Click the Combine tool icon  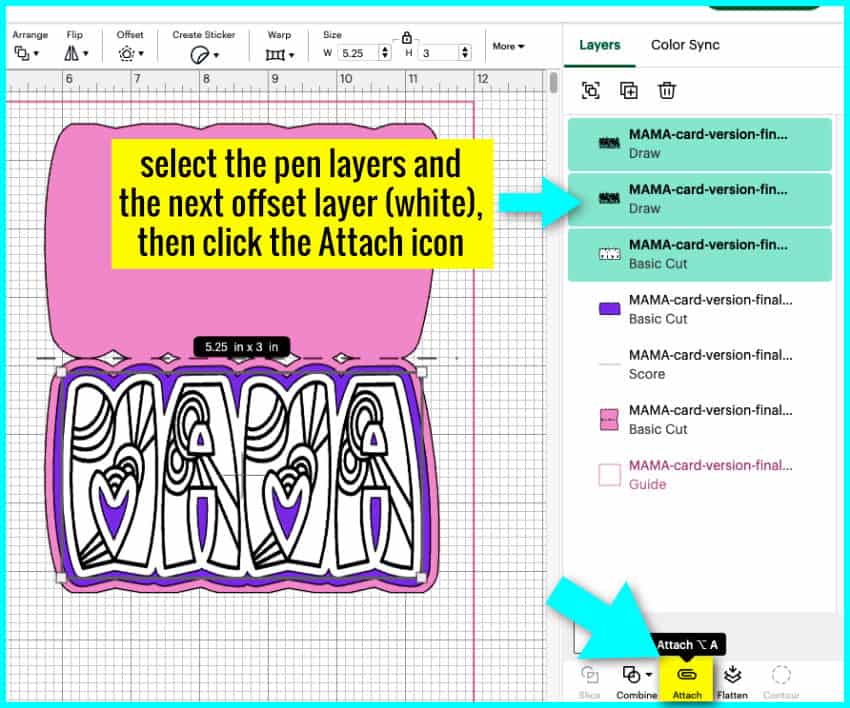[631, 675]
